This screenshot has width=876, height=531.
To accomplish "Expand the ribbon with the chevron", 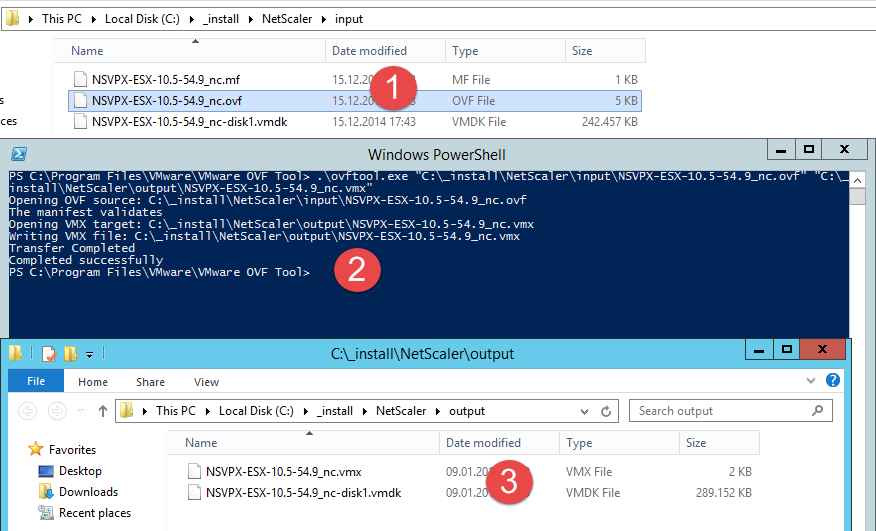I will (811, 381).
